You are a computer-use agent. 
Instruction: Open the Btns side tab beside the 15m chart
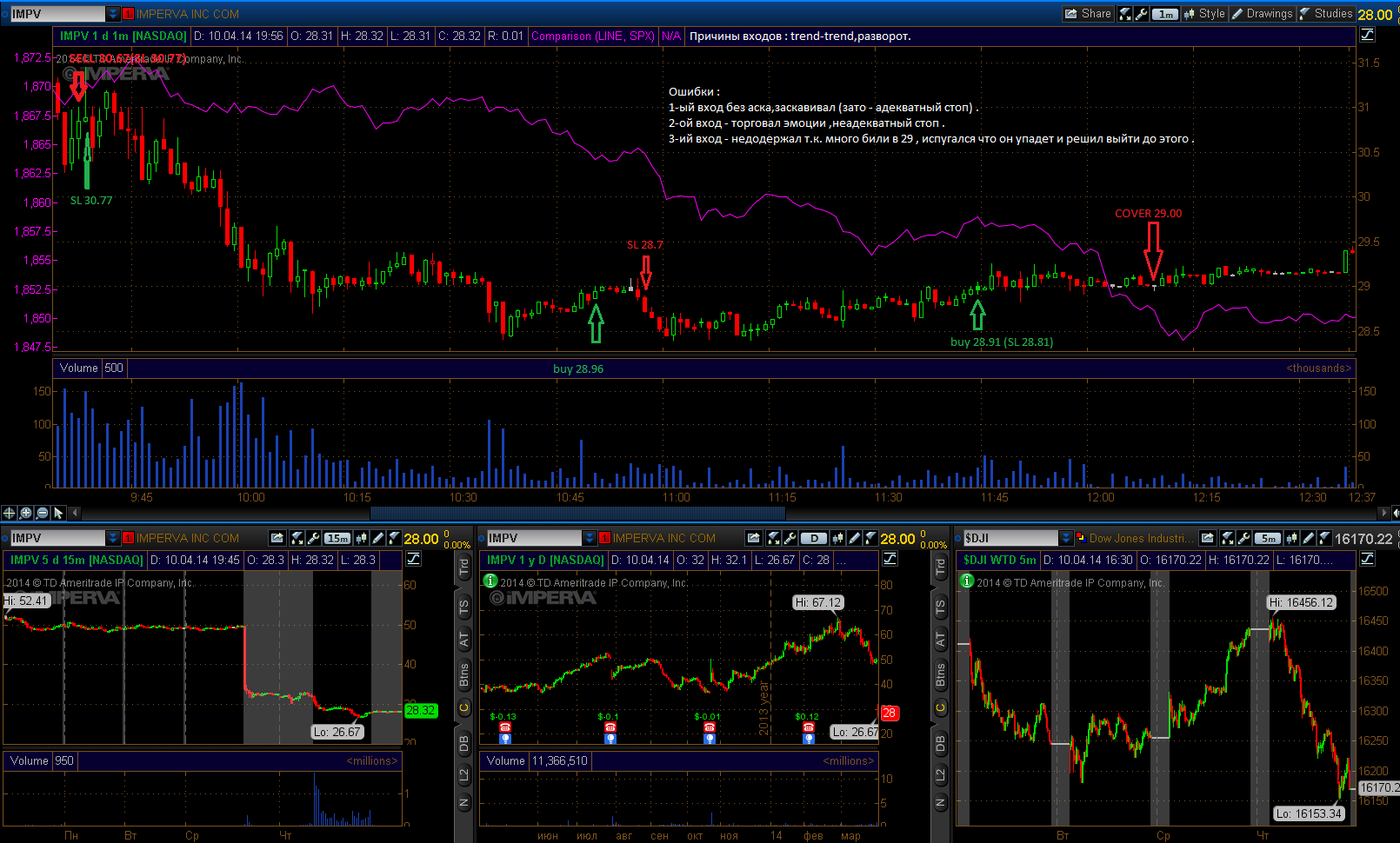464,674
